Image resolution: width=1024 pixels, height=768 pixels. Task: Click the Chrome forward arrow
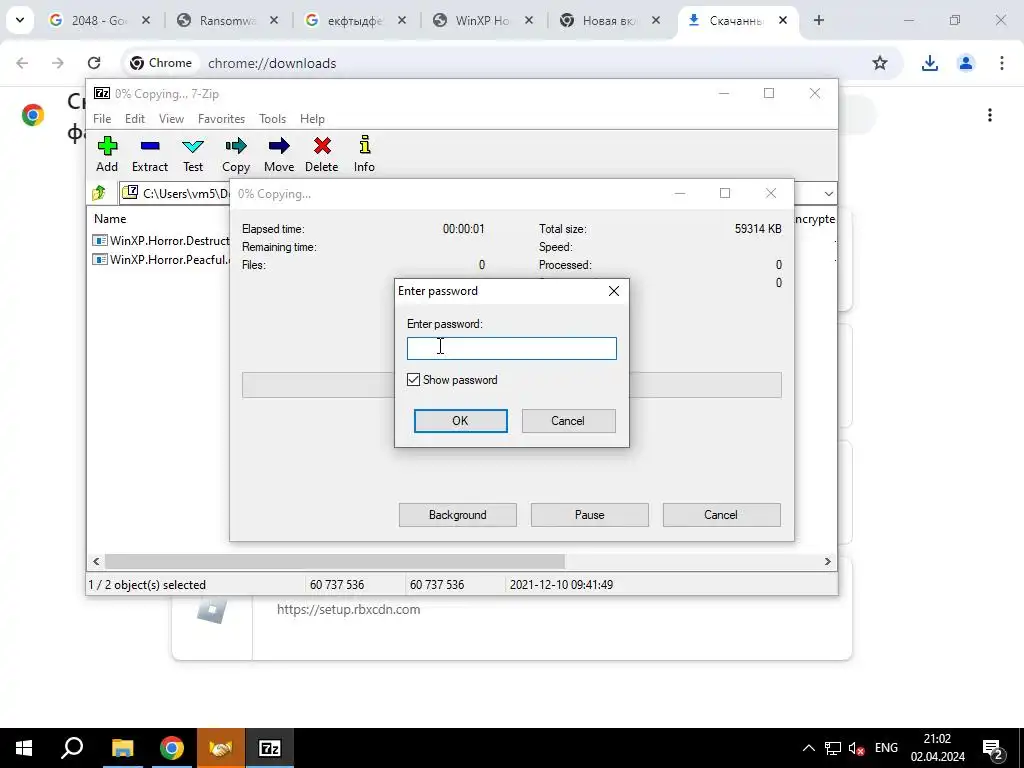[x=58, y=63]
